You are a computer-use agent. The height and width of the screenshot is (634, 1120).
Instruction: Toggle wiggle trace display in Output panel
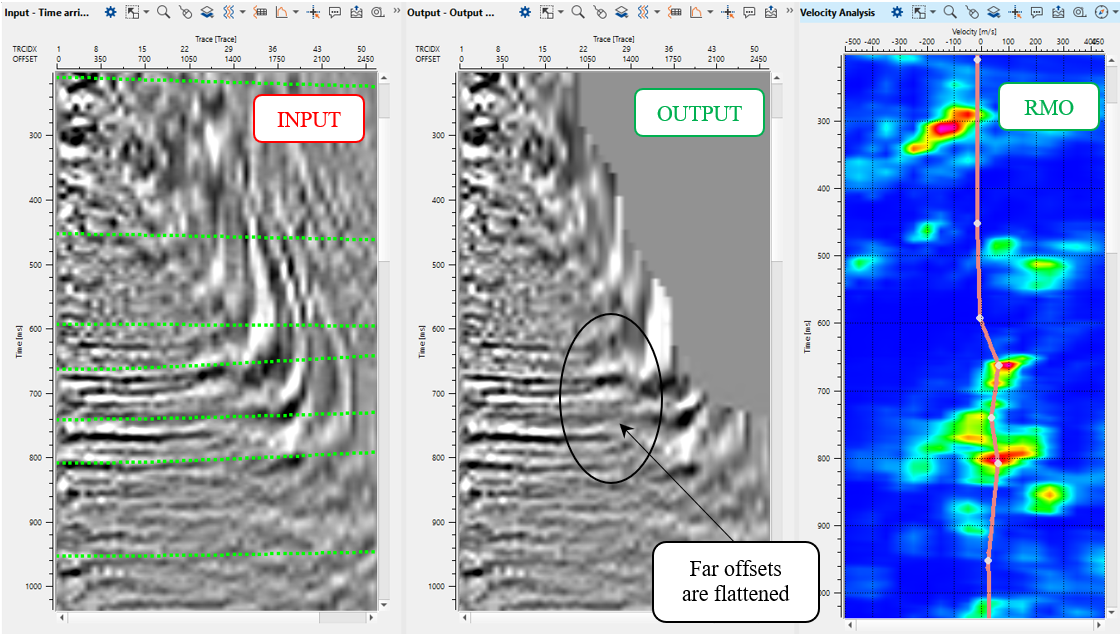(645, 13)
